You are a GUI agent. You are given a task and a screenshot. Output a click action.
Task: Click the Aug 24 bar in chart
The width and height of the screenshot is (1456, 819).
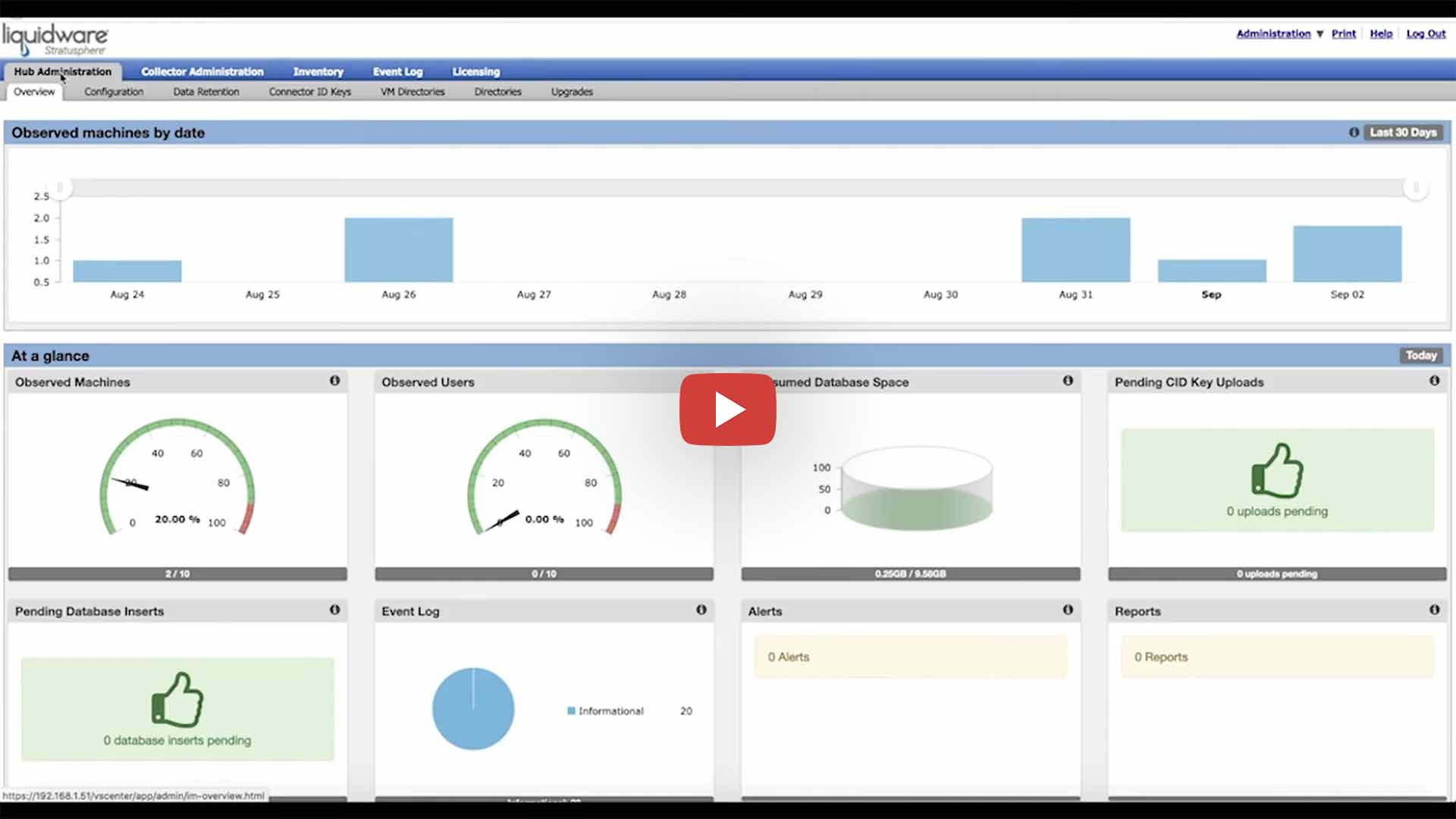click(x=127, y=271)
